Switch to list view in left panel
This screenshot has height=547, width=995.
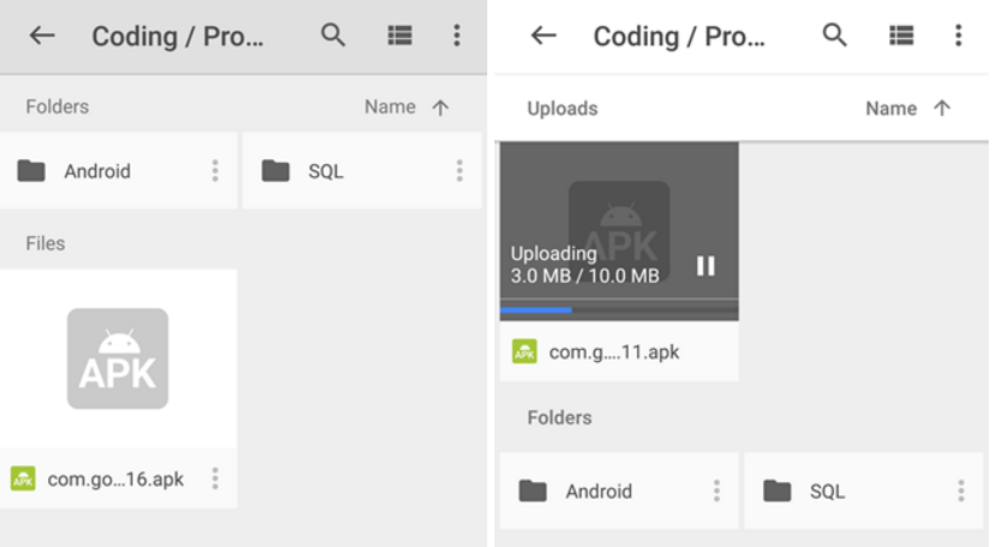[400, 36]
